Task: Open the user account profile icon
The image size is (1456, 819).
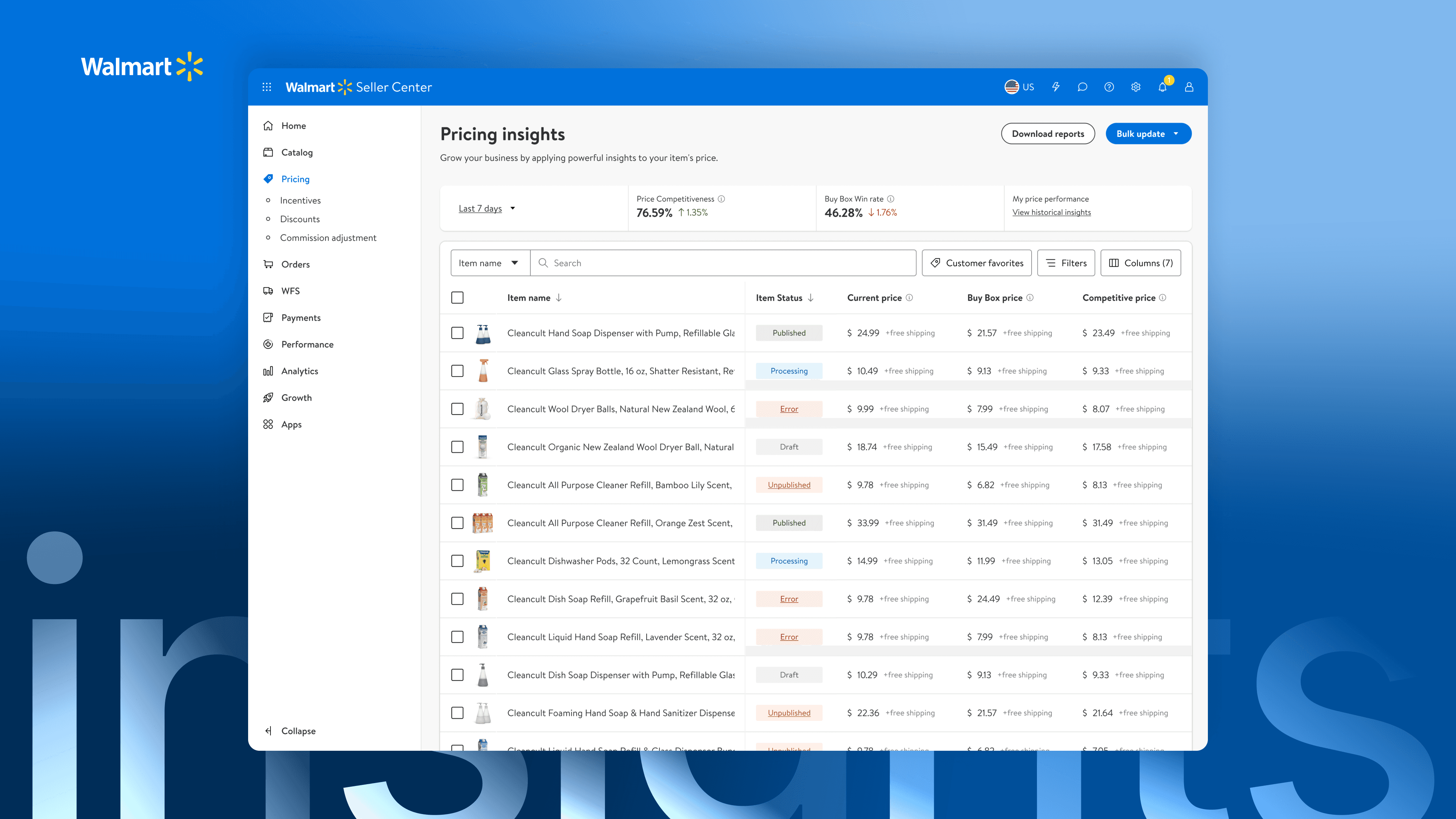Action: click(x=1189, y=87)
